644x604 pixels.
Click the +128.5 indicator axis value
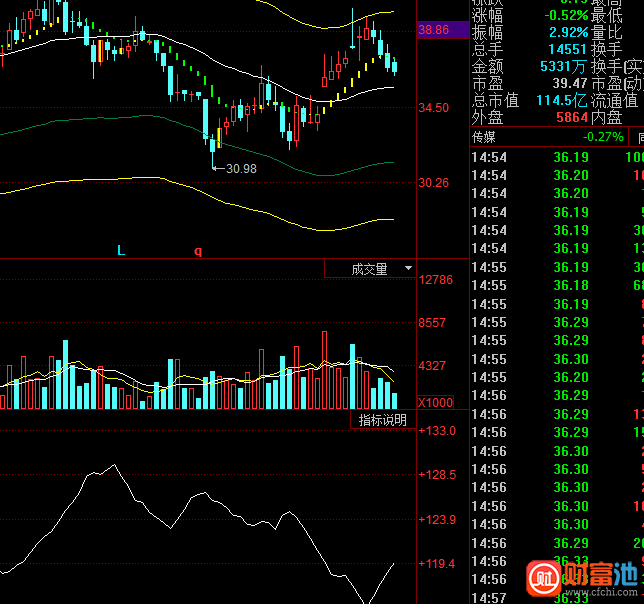437,475
